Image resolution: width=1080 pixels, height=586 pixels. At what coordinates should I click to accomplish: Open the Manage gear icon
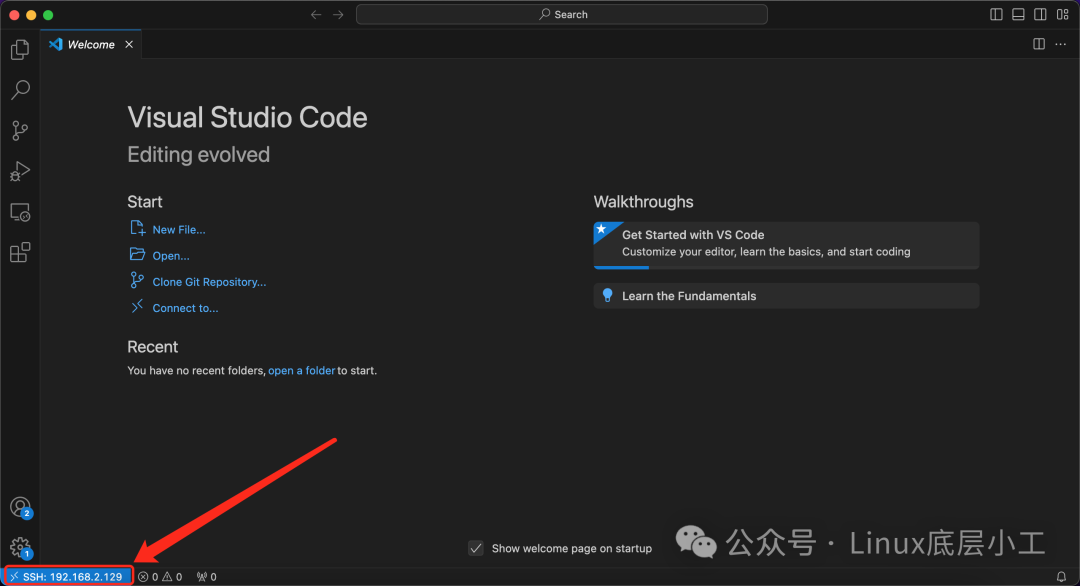pos(21,548)
